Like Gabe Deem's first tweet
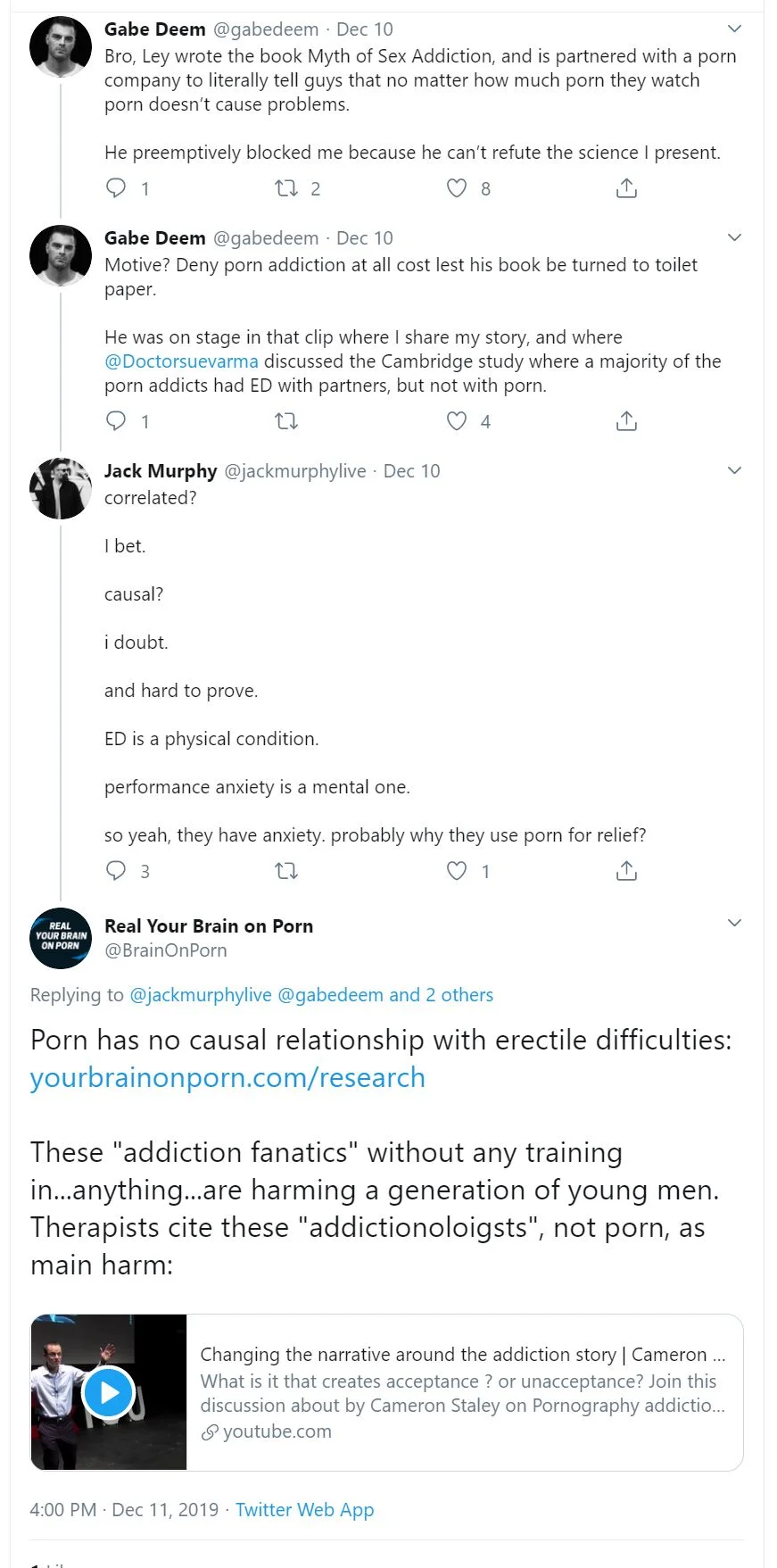Viewport: 777px width, 1568px height. click(457, 188)
